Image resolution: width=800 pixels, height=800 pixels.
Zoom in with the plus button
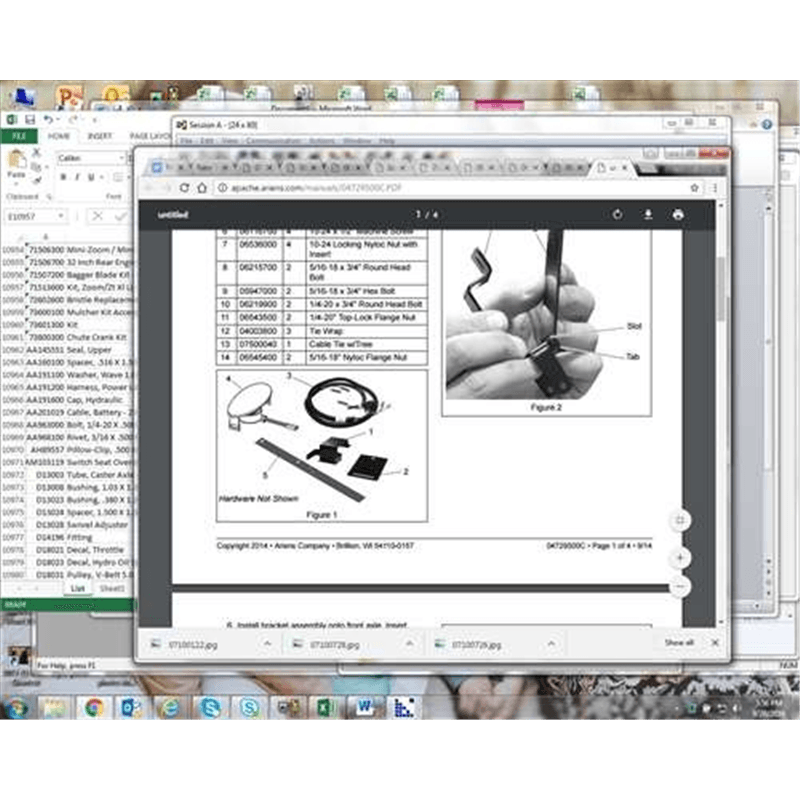click(680, 557)
